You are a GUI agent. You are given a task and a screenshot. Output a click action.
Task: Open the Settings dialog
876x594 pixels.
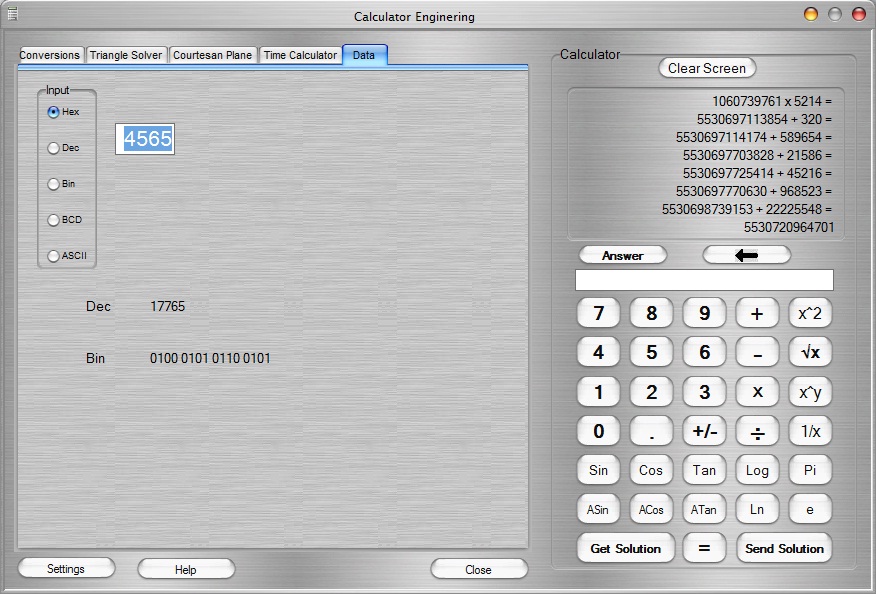(x=66, y=569)
